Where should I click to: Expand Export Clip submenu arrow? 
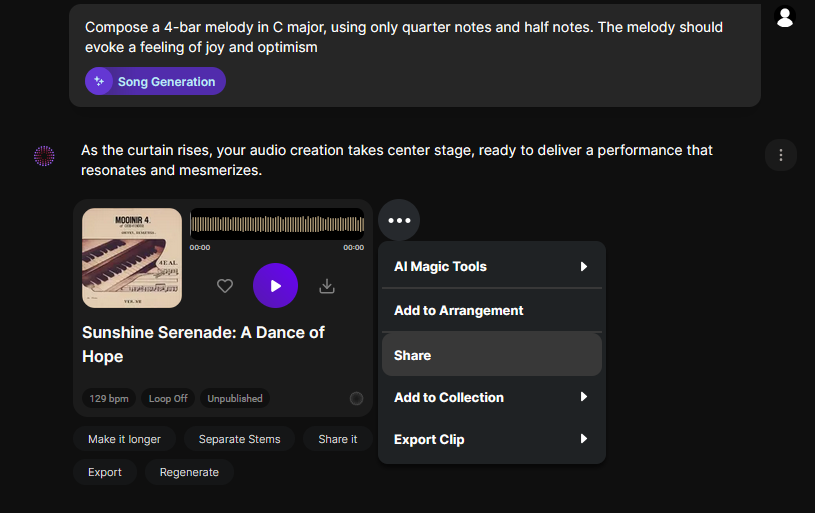(584, 439)
